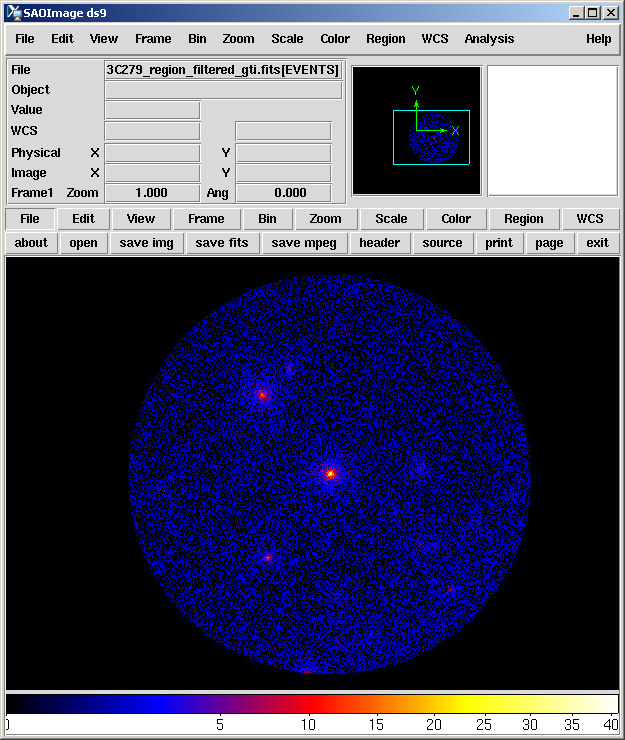Image resolution: width=625 pixels, height=740 pixels.
Task: Open the Zoom menu in the menu bar
Action: tap(238, 39)
